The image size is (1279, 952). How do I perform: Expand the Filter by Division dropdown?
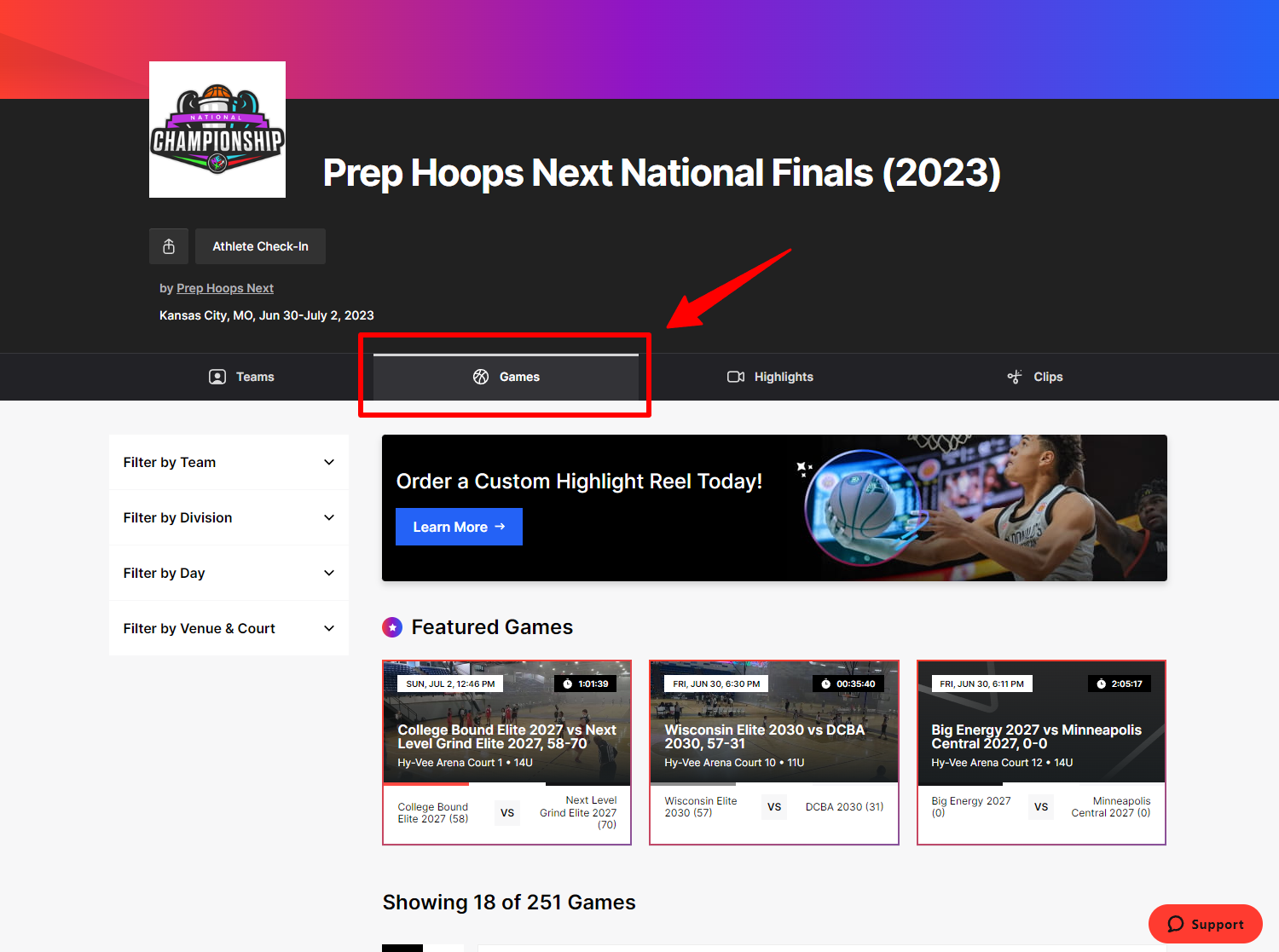(x=229, y=517)
